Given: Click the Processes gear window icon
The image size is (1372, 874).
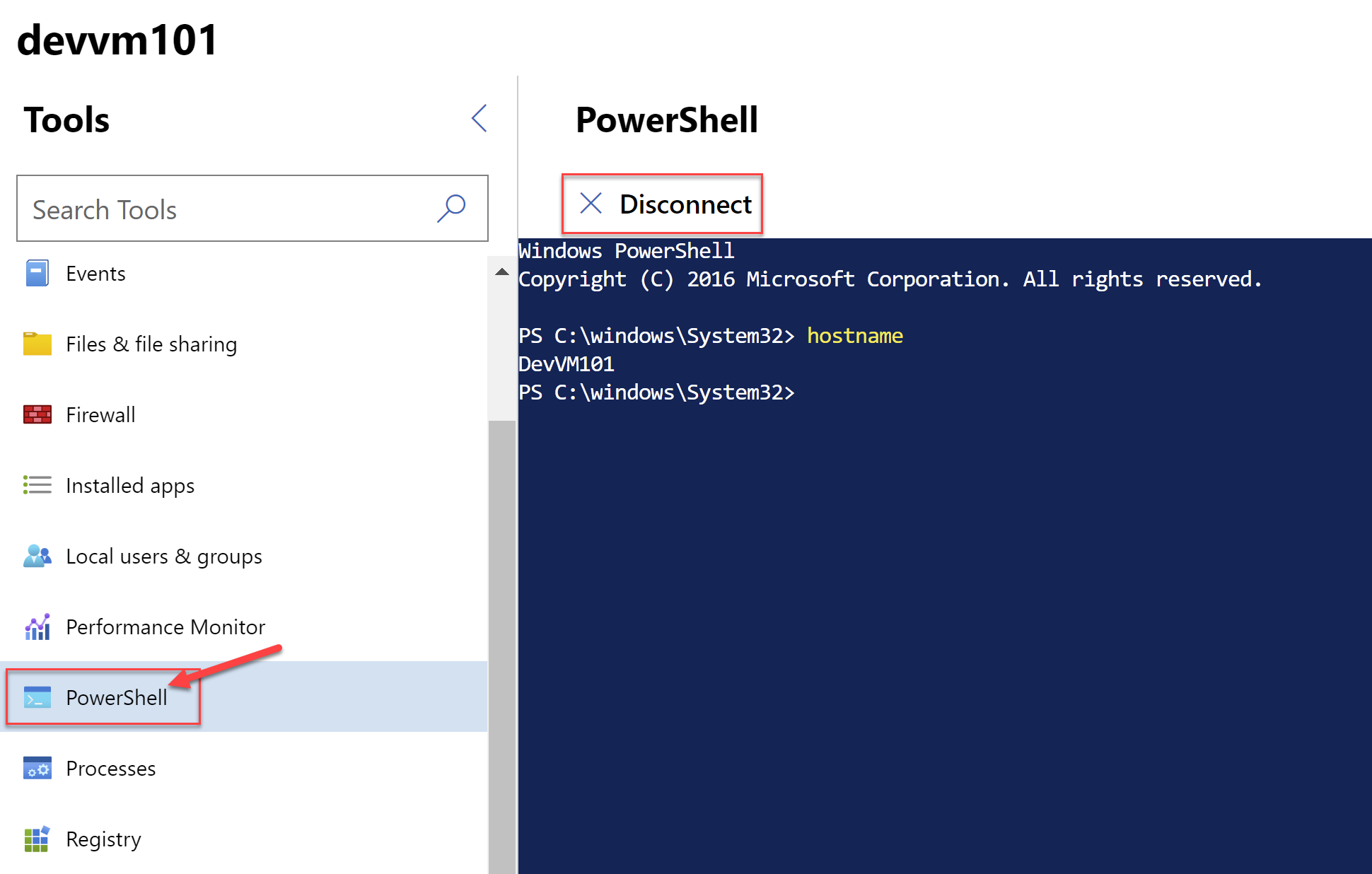Looking at the screenshot, I should [x=37, y=768].
